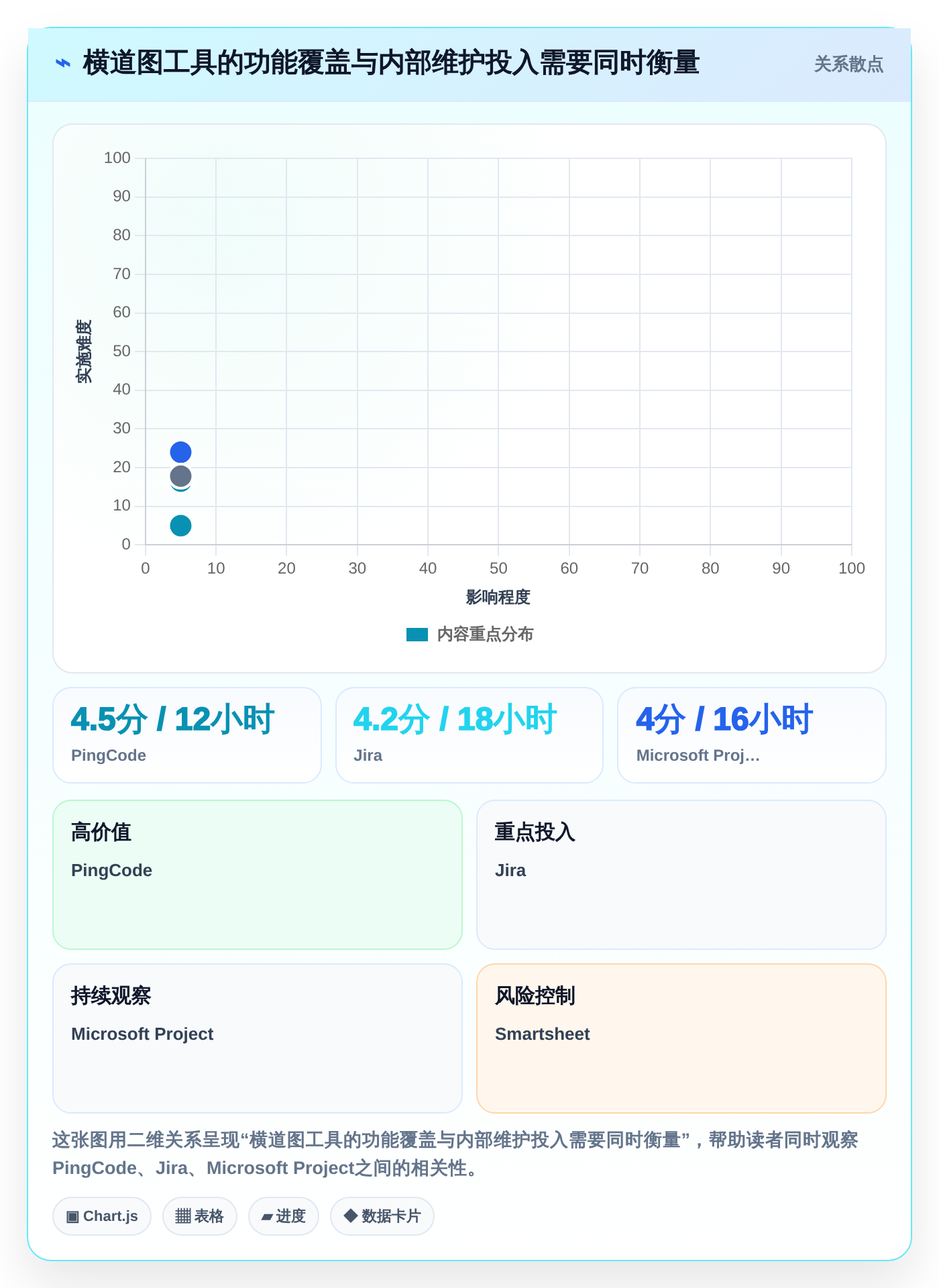Viewport: 939px width, 1288px height.
Task: Click the x-axis tick label 50
Action: [498, 568]
